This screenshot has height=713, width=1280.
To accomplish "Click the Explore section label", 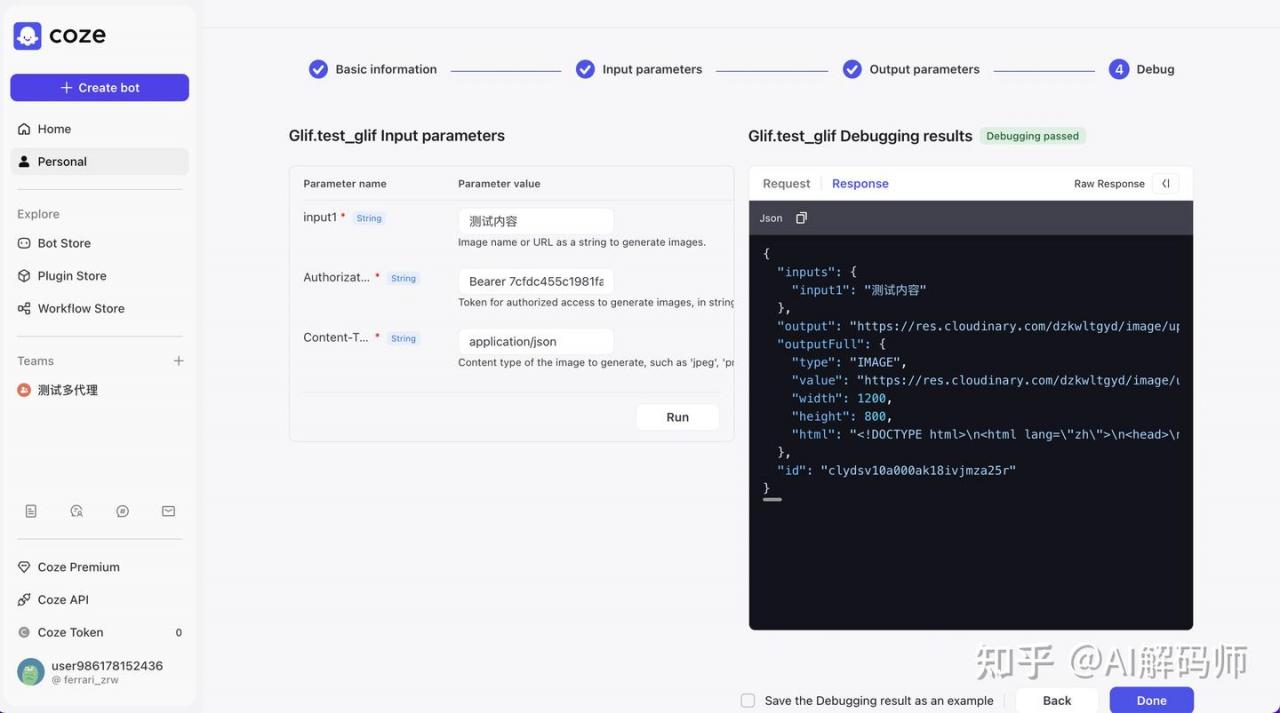I will pos(38,214).
